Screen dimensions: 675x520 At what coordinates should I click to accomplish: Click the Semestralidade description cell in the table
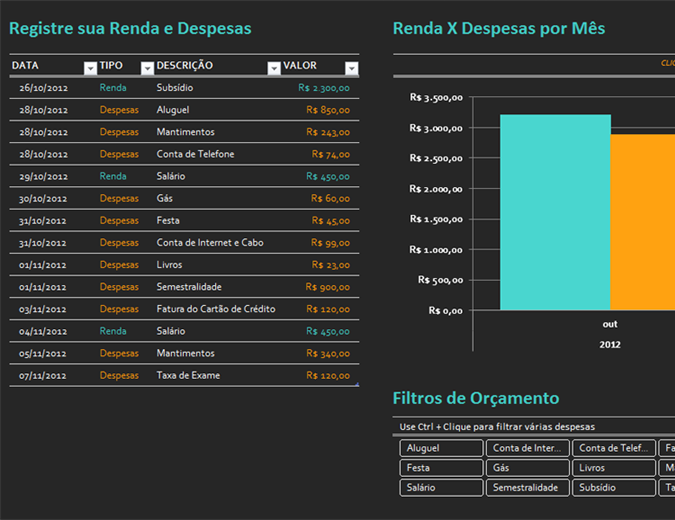(x=189, y=287)
